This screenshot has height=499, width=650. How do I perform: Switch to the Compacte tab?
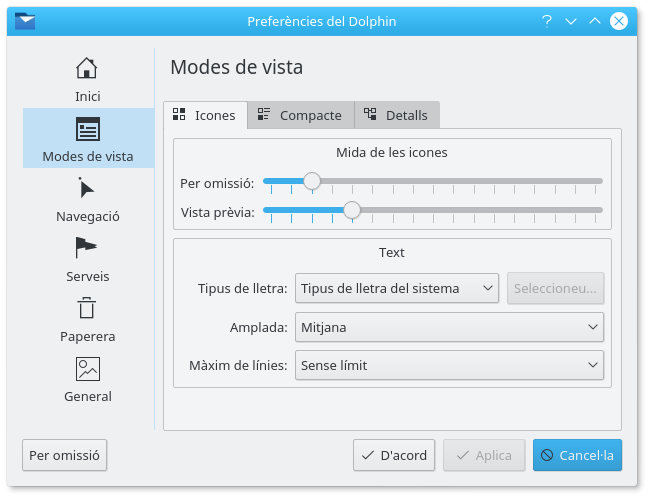click(300, 115)
